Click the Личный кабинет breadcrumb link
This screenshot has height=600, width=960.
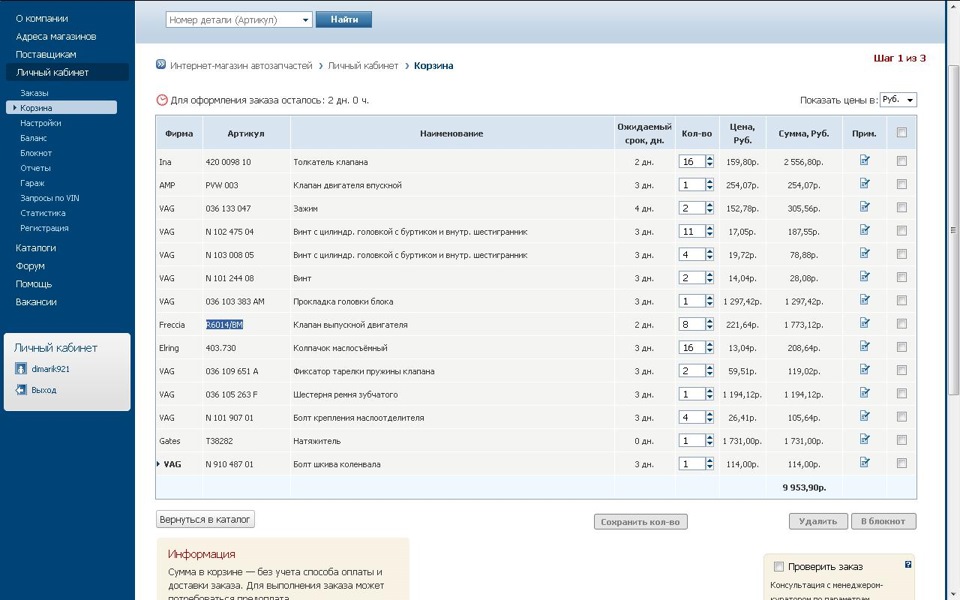[364, 66]
